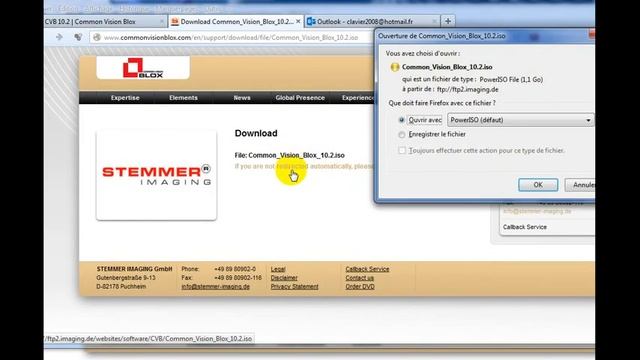Click the Common_Vision_Blox_10.2.iso filename in dialog

pyautogui.click(x=447, y=67)
